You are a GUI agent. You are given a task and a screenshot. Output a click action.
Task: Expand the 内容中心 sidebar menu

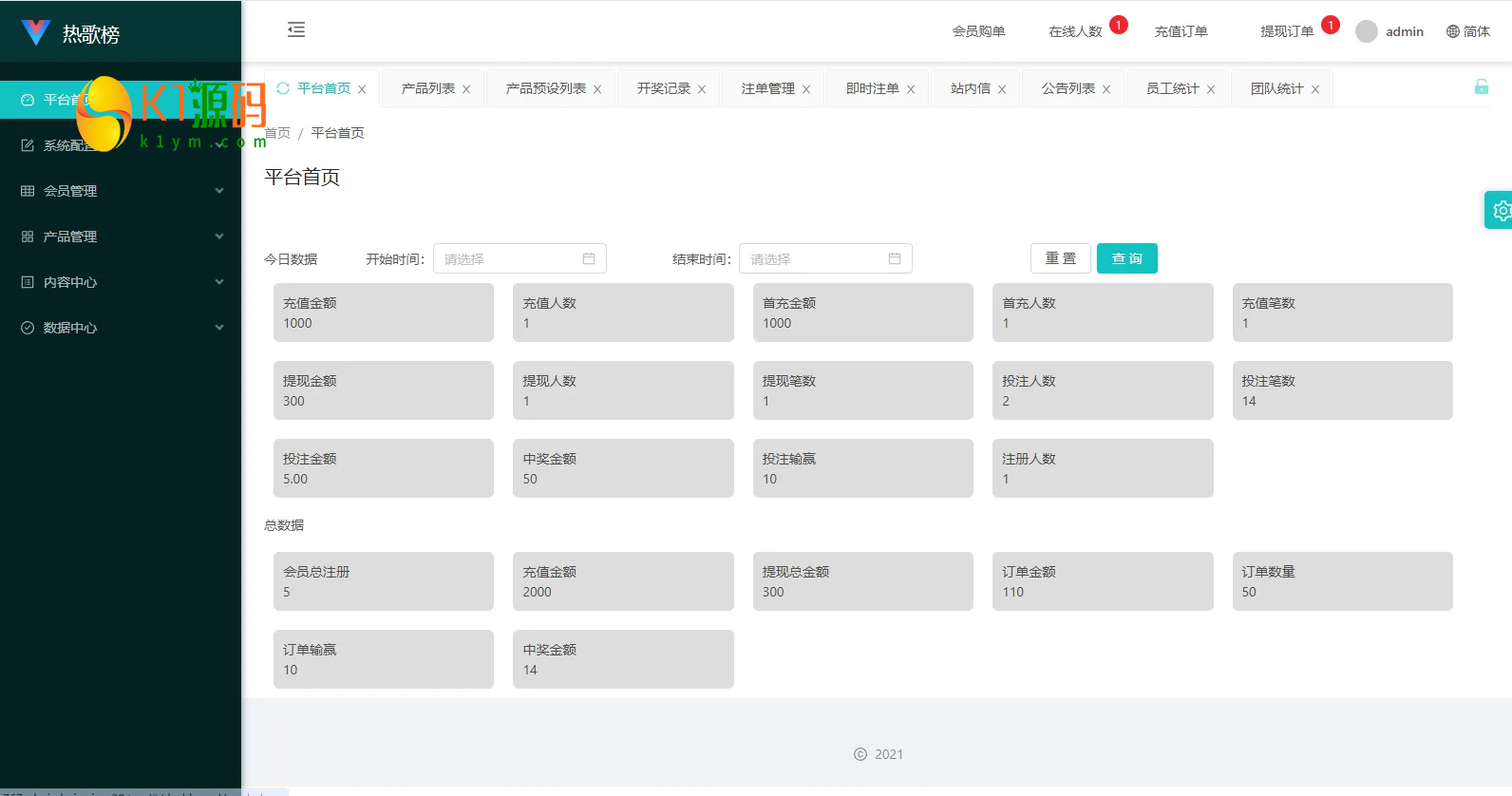(121, 282)
